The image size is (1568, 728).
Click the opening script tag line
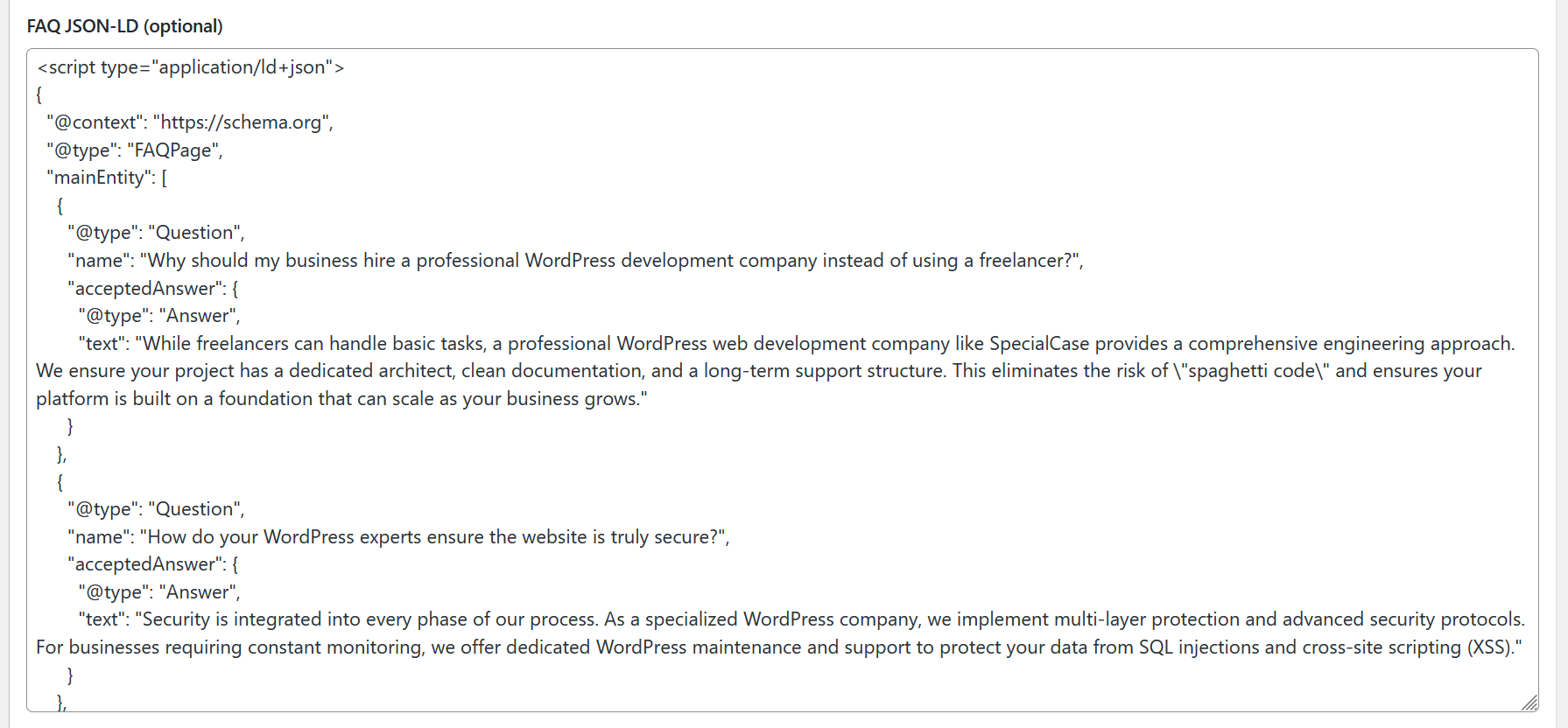click(x=191, y=67)
